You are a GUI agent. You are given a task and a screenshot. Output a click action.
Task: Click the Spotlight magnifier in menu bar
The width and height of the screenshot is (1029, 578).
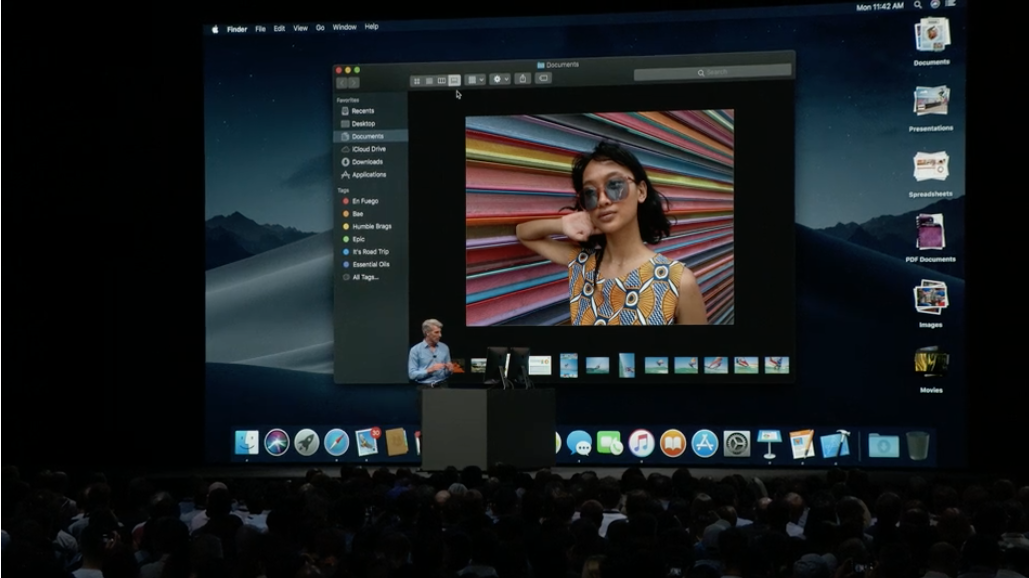click(917, 5)
